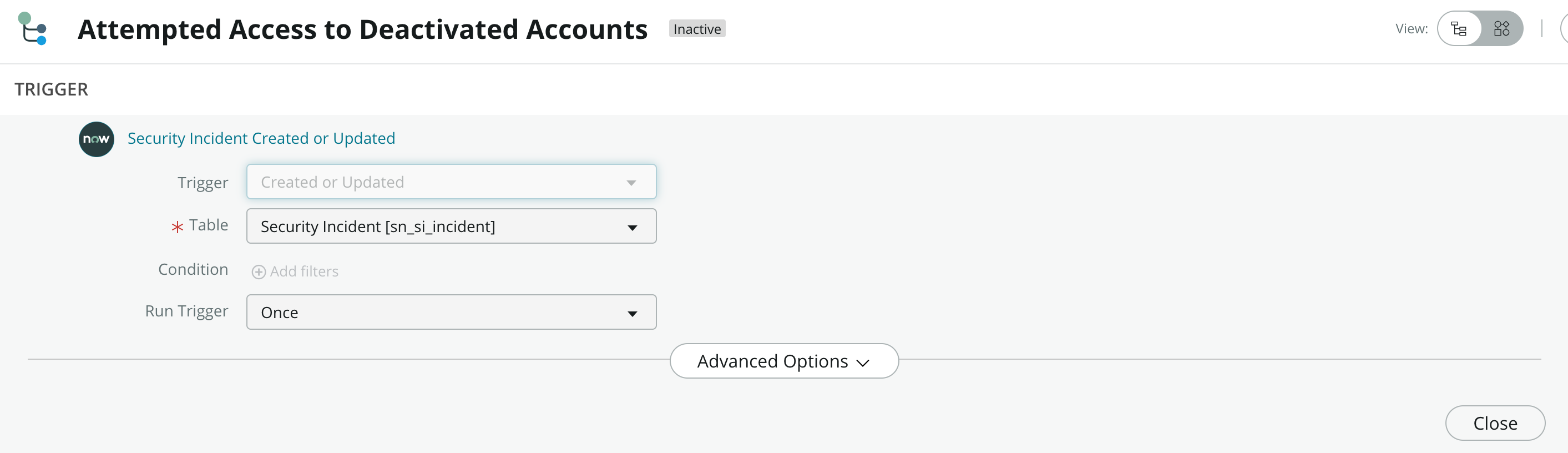The height and width of the screenshot is (453, 1568).
Task: Open the Run Trigger 'Once' dropdown
Action: click(x=451, y=313)
